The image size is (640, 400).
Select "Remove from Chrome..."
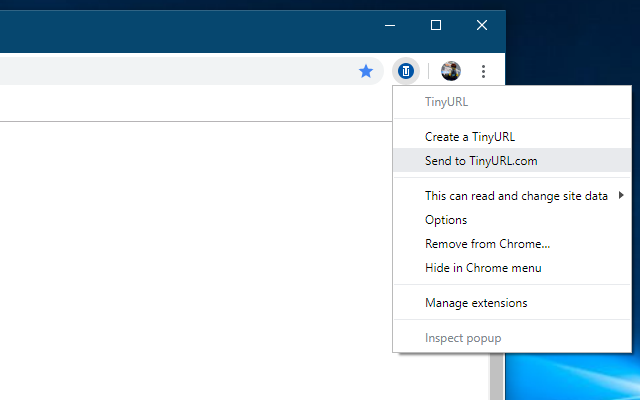[x=512, y=244]
